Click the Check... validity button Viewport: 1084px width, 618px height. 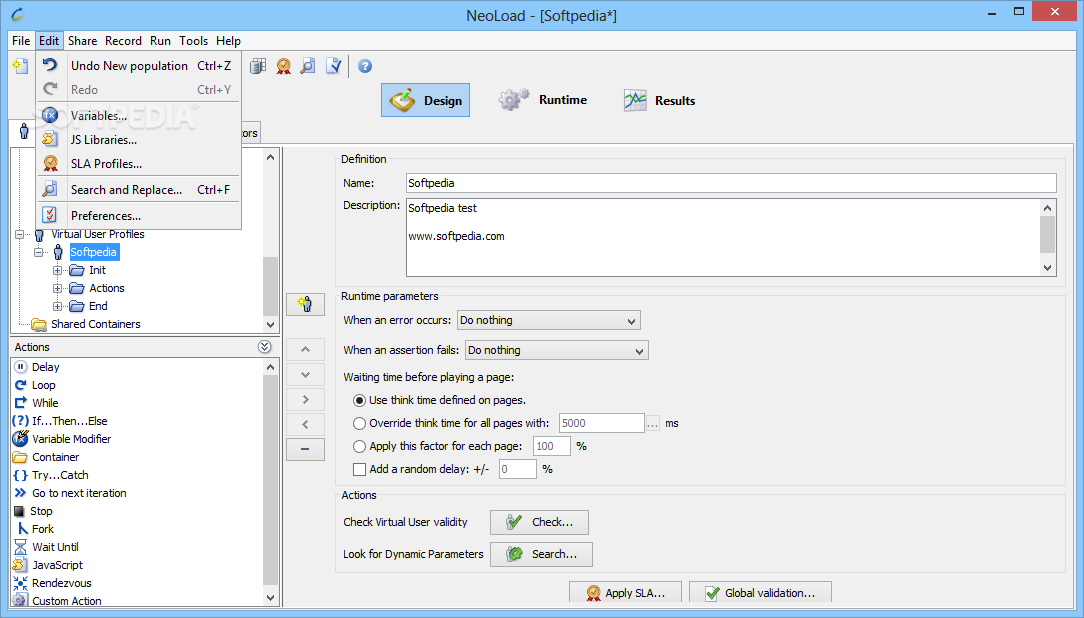tap(539, 523)
